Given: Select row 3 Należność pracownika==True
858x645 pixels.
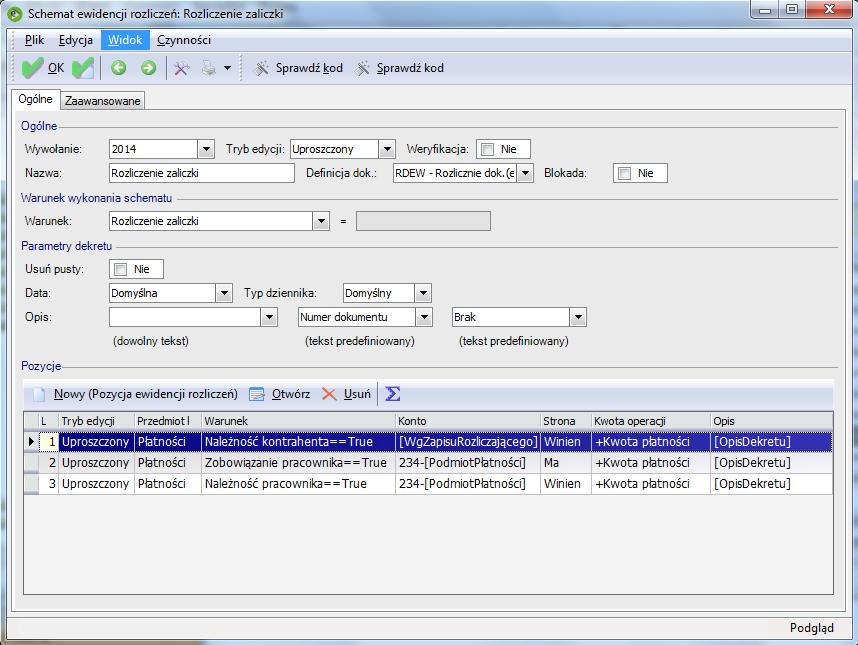Looking at the screenshot, I should (428, 484).
